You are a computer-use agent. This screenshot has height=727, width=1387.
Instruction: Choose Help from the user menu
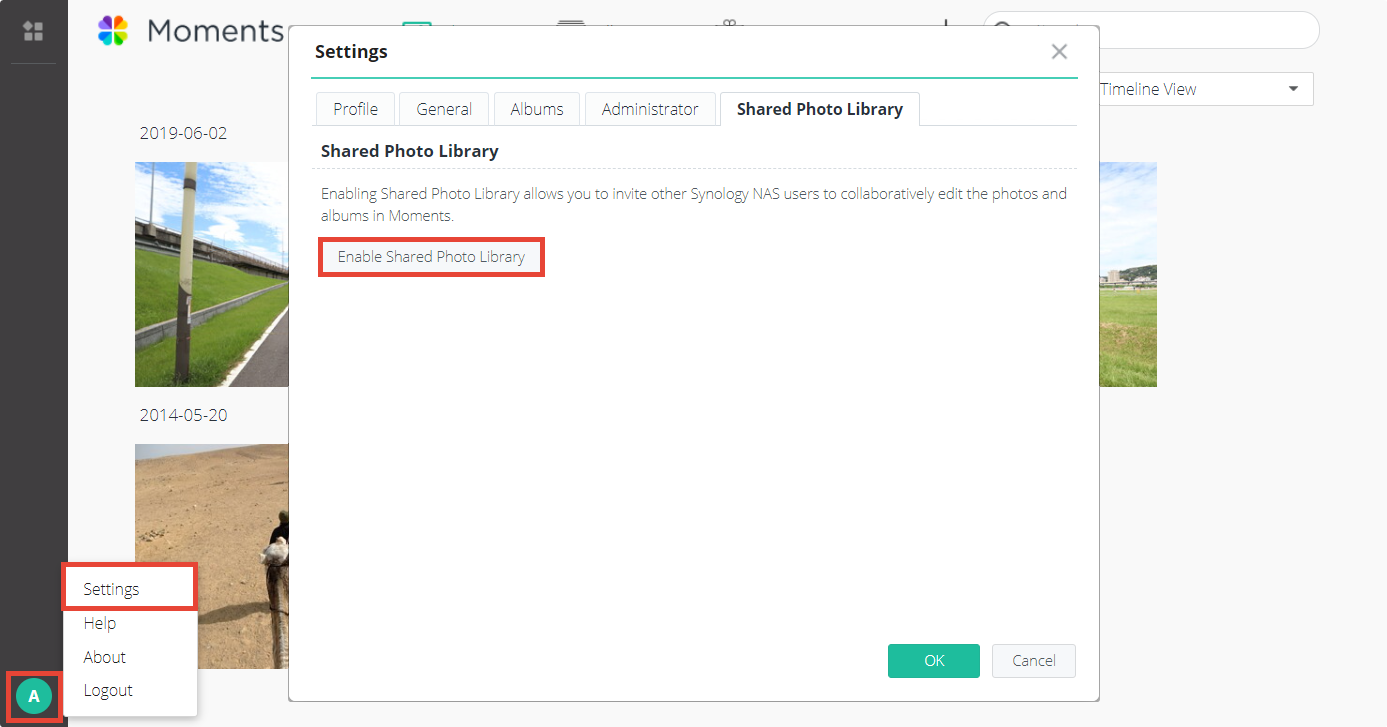[x=130, y=623]
